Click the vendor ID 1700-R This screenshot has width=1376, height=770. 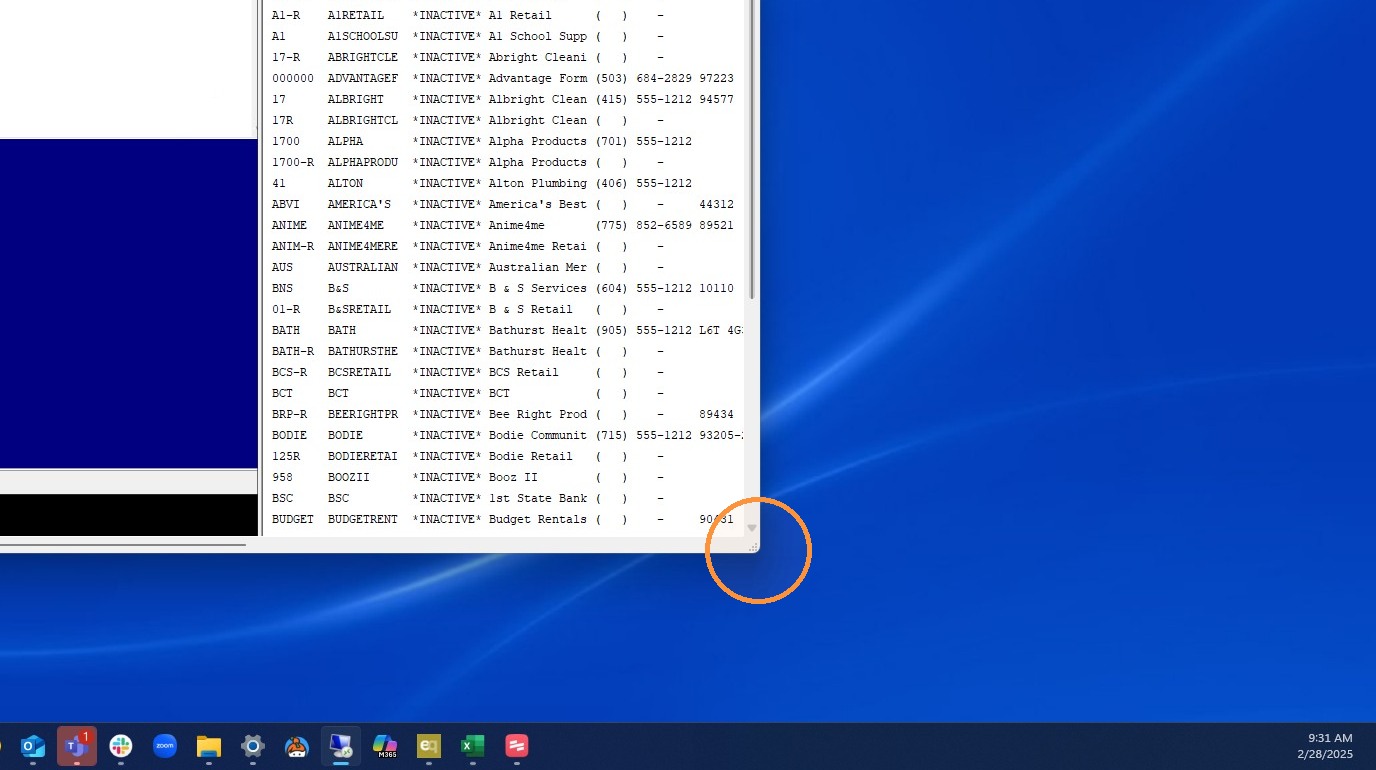coord(293,162)
